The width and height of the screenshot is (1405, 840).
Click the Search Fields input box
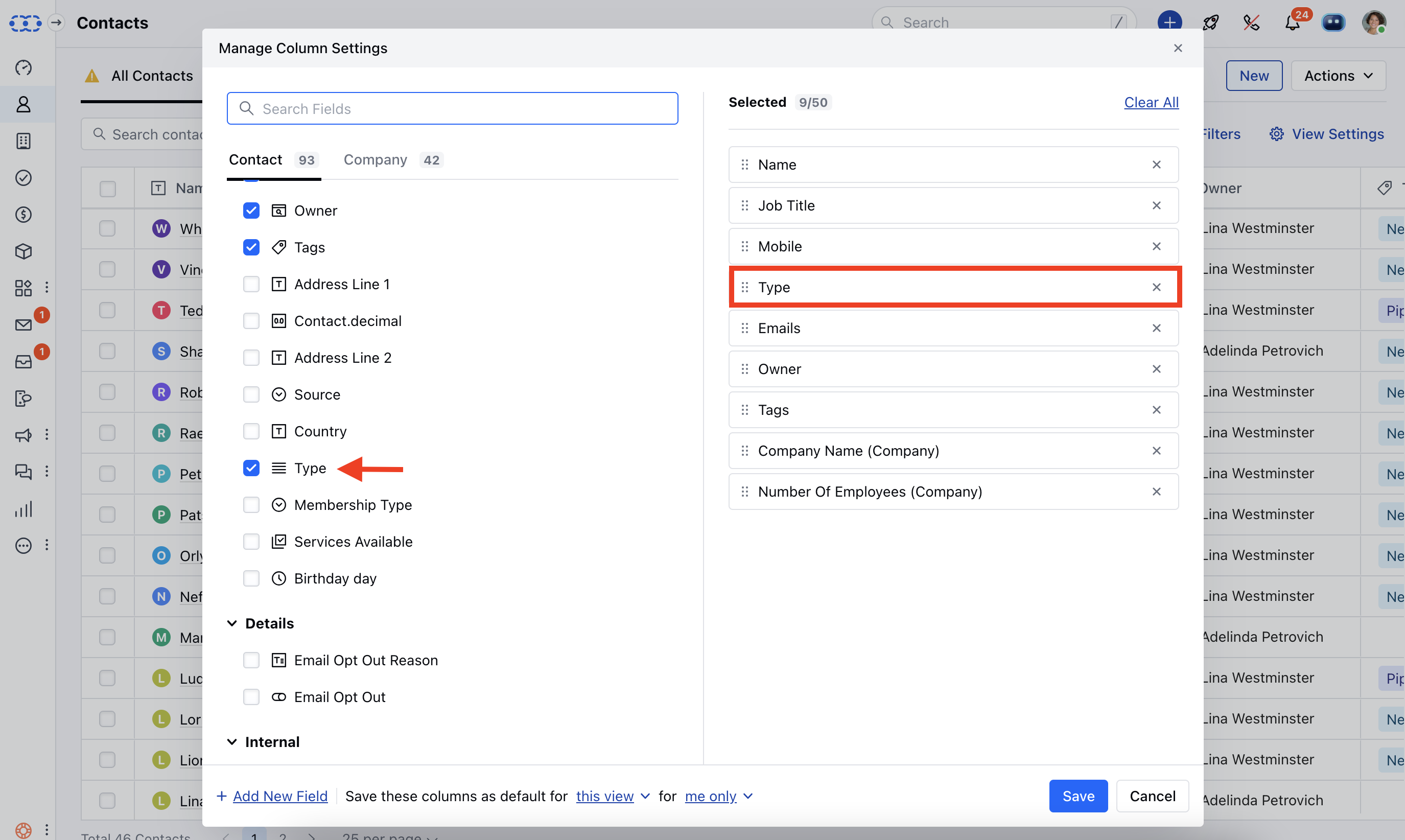(452, 109)
